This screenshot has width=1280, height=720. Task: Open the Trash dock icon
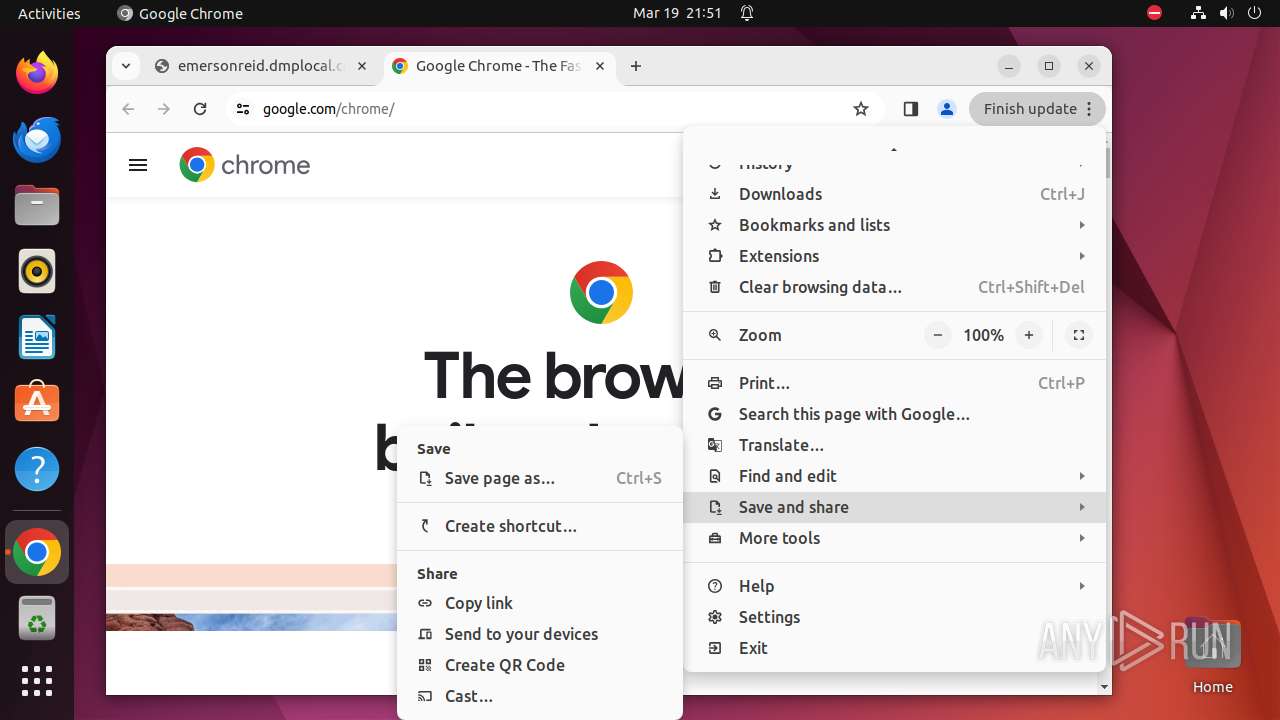(37, 618)
